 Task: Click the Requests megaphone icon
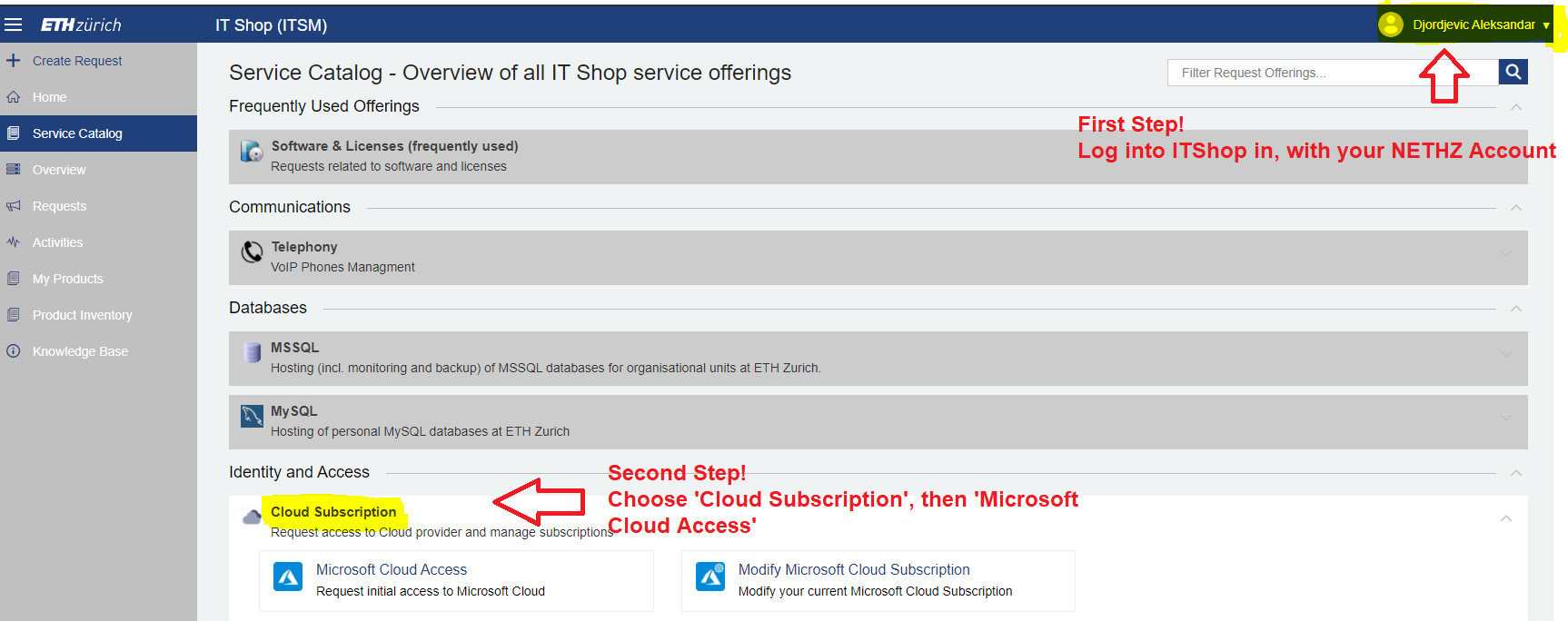(13, 206)
